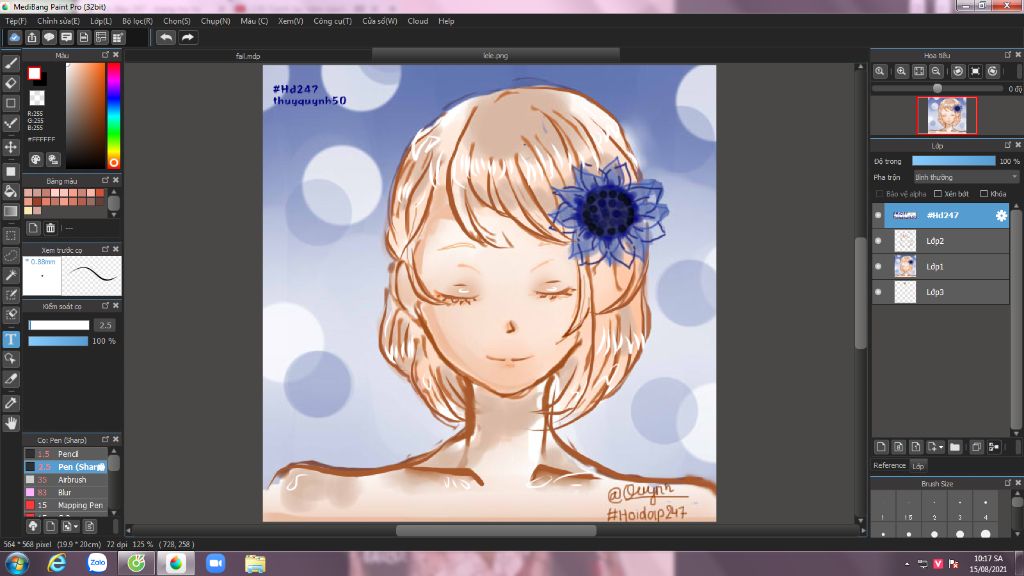Image resolution: width=1024 pixels, height=576 pixels.
Task: Click the Redo arrow button
Action: tap(187, 37)
